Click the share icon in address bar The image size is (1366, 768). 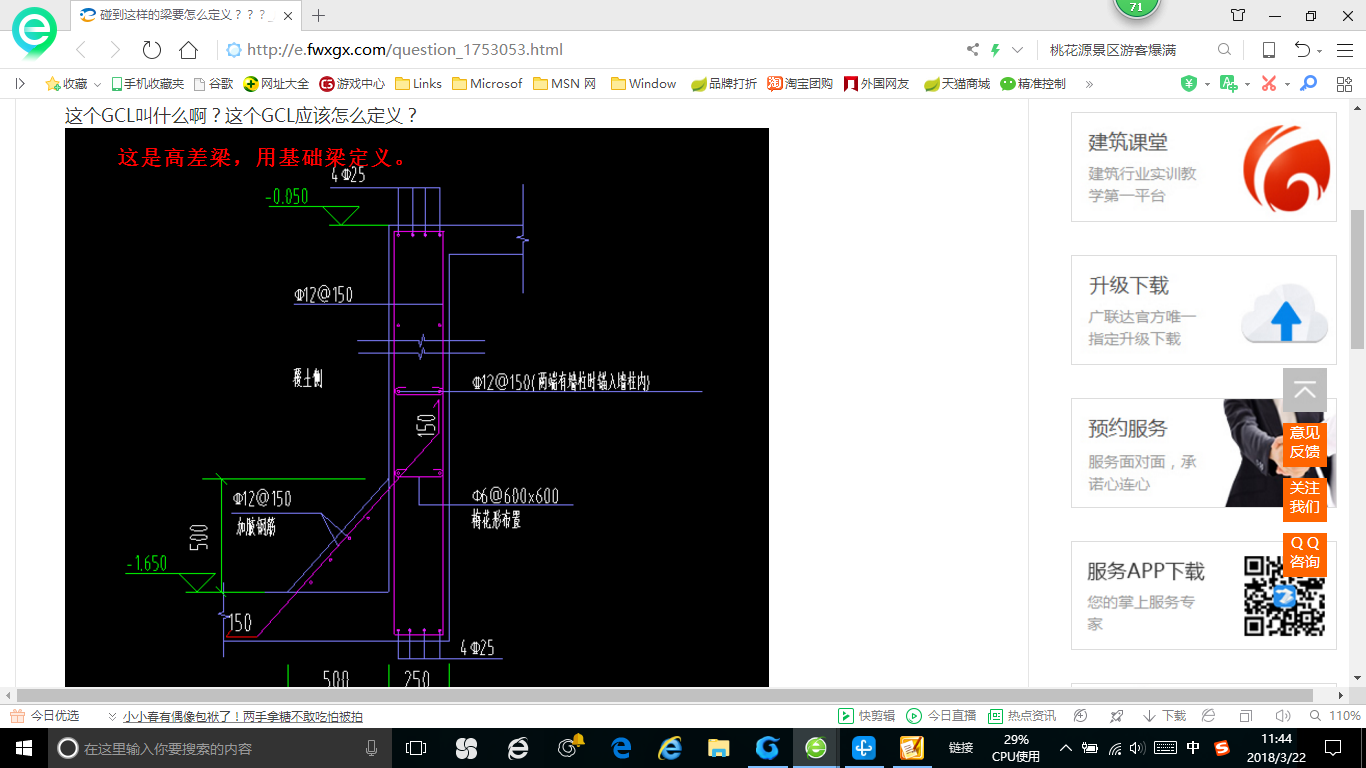[972, 50]
